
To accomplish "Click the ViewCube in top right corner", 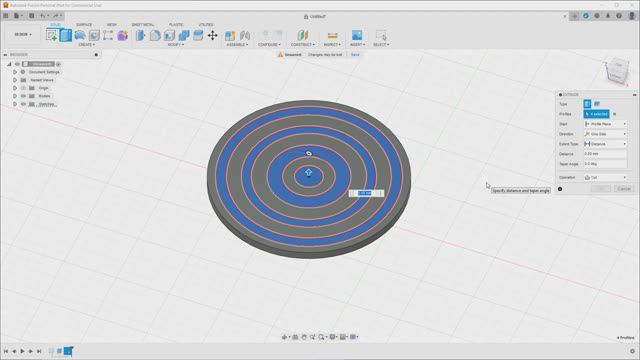I will [617, 71].
